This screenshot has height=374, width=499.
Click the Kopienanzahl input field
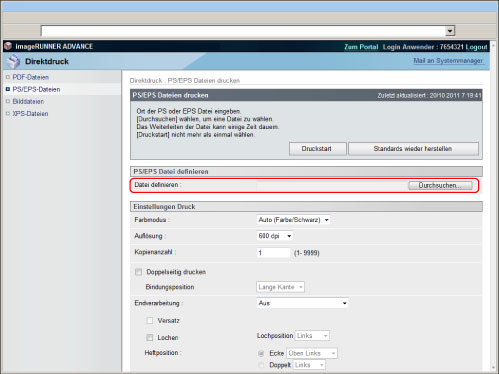(273, 253)
